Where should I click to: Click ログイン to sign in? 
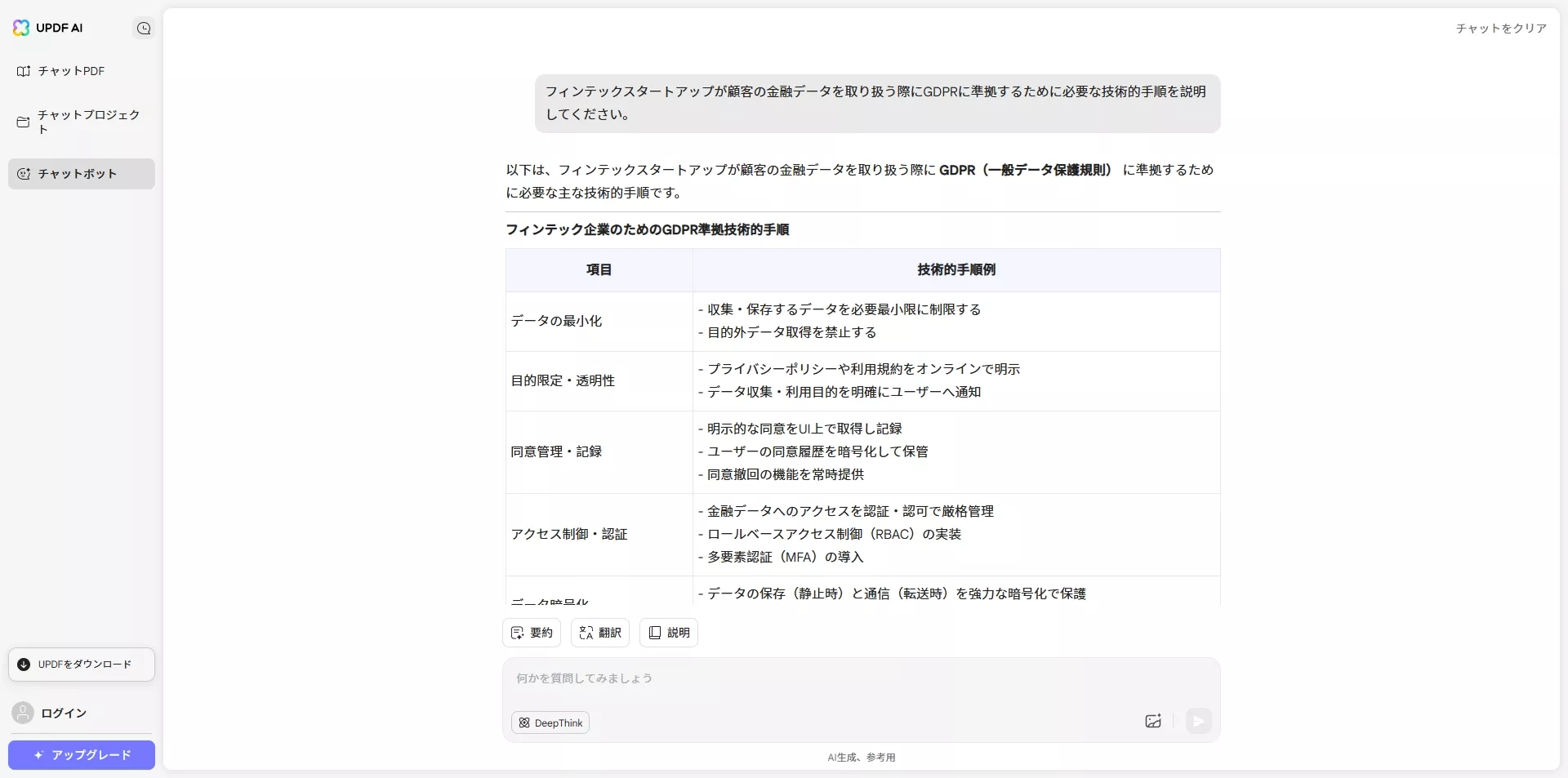64,713
